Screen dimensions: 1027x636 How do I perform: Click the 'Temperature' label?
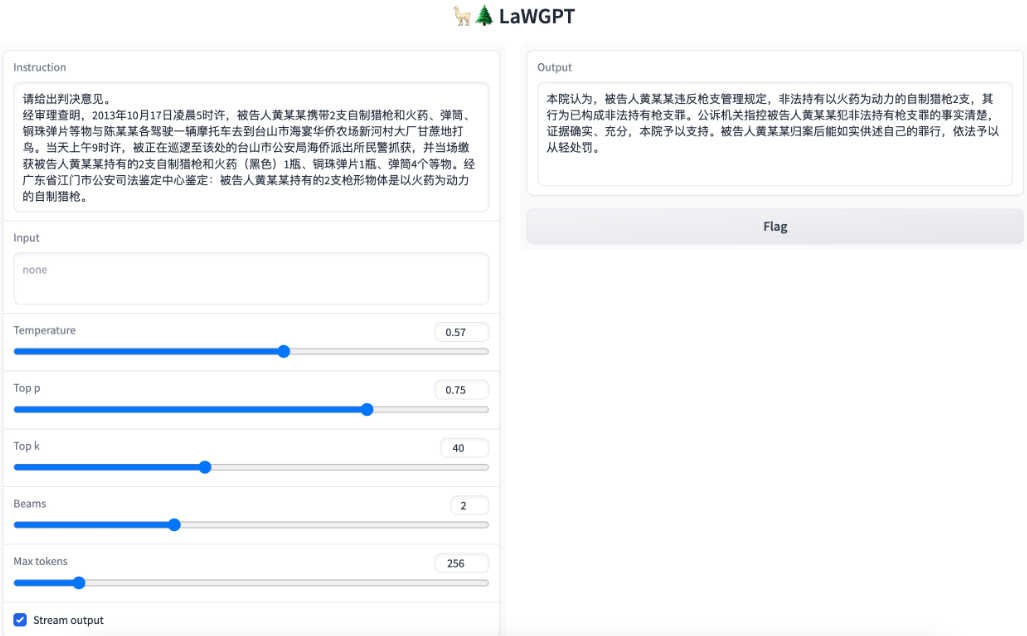45,330
